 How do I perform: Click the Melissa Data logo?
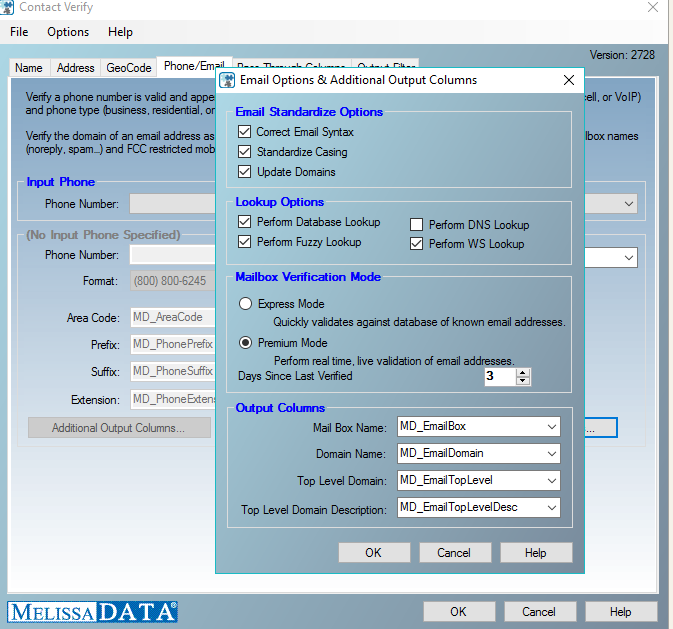point(92,612)
